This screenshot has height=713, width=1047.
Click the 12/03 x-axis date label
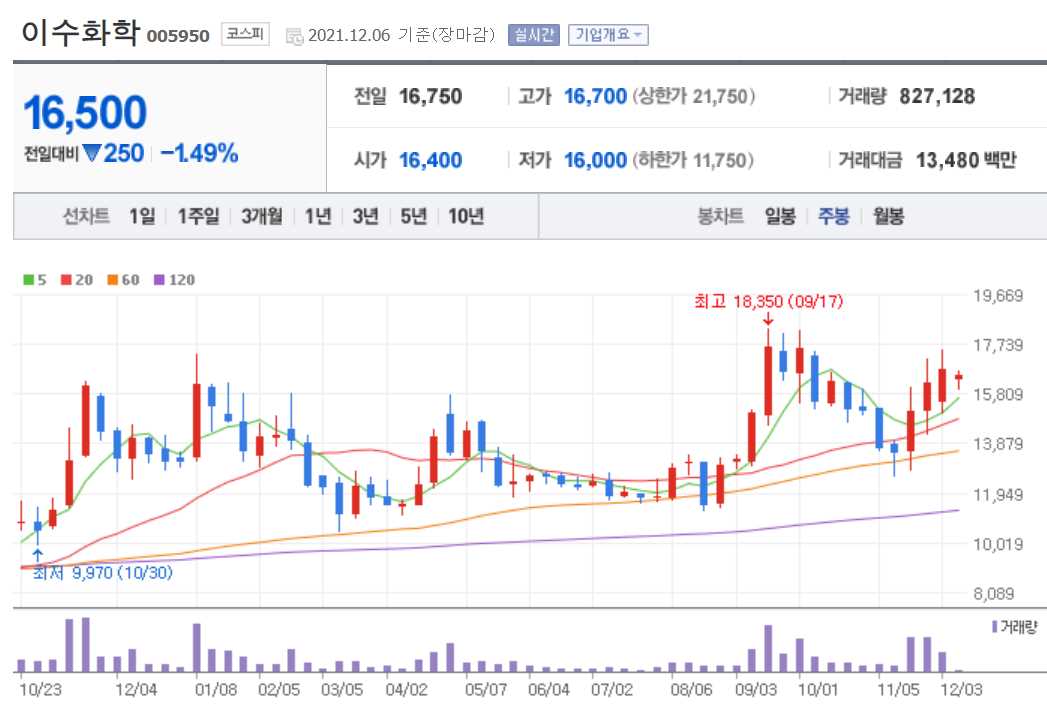coord(961,689)
